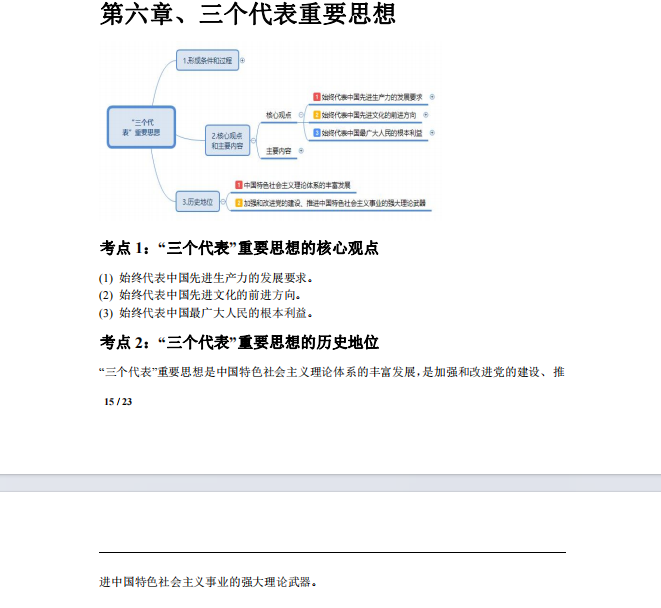Select the 1.形成条件和过程 mind map node

[207, 60]
